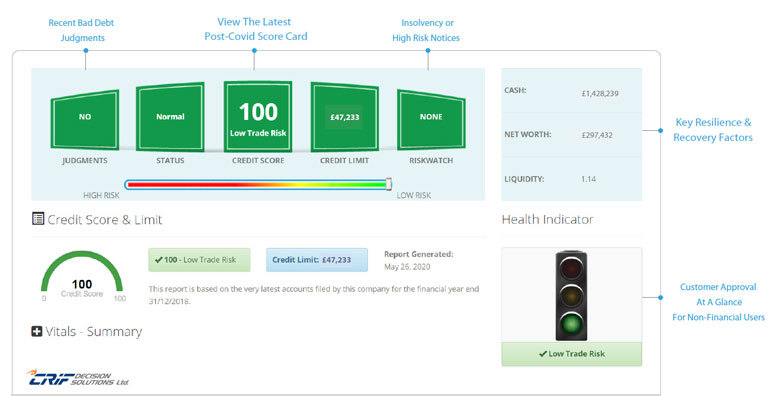Click the RISKWATCH label under the tile

point(431,161)
